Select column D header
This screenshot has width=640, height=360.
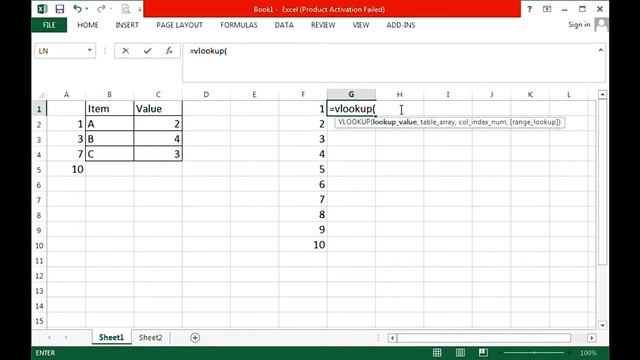pos(206,94)
